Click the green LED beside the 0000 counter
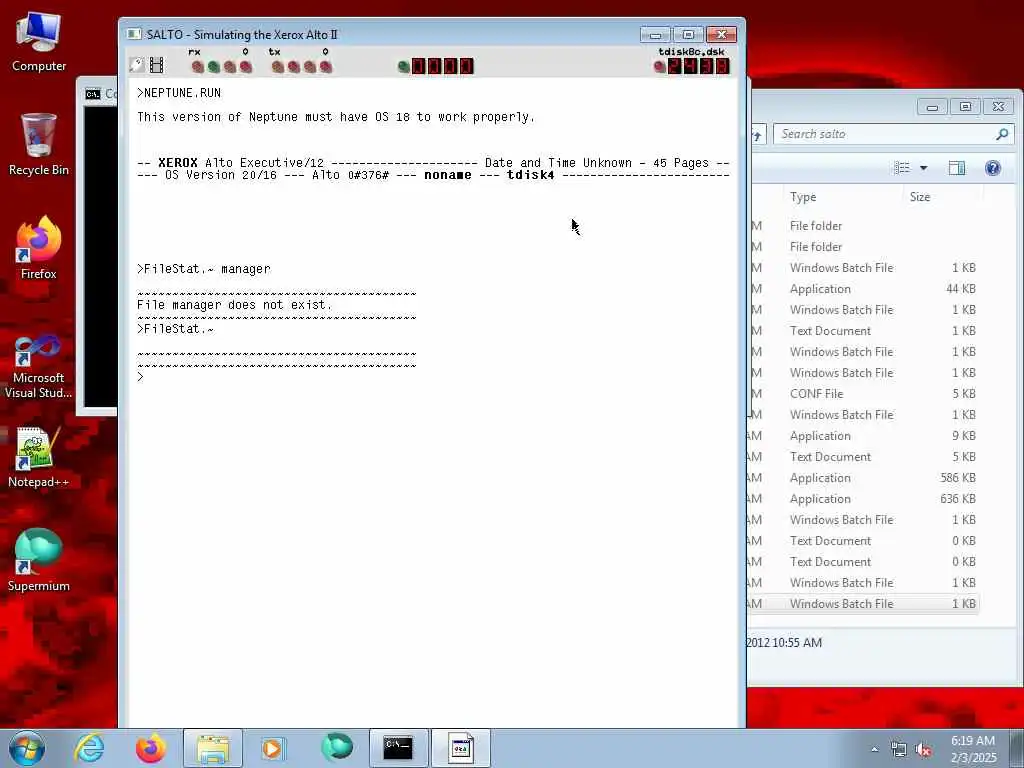The width and height of the screenshot is (1024, 768). point(404,66)
